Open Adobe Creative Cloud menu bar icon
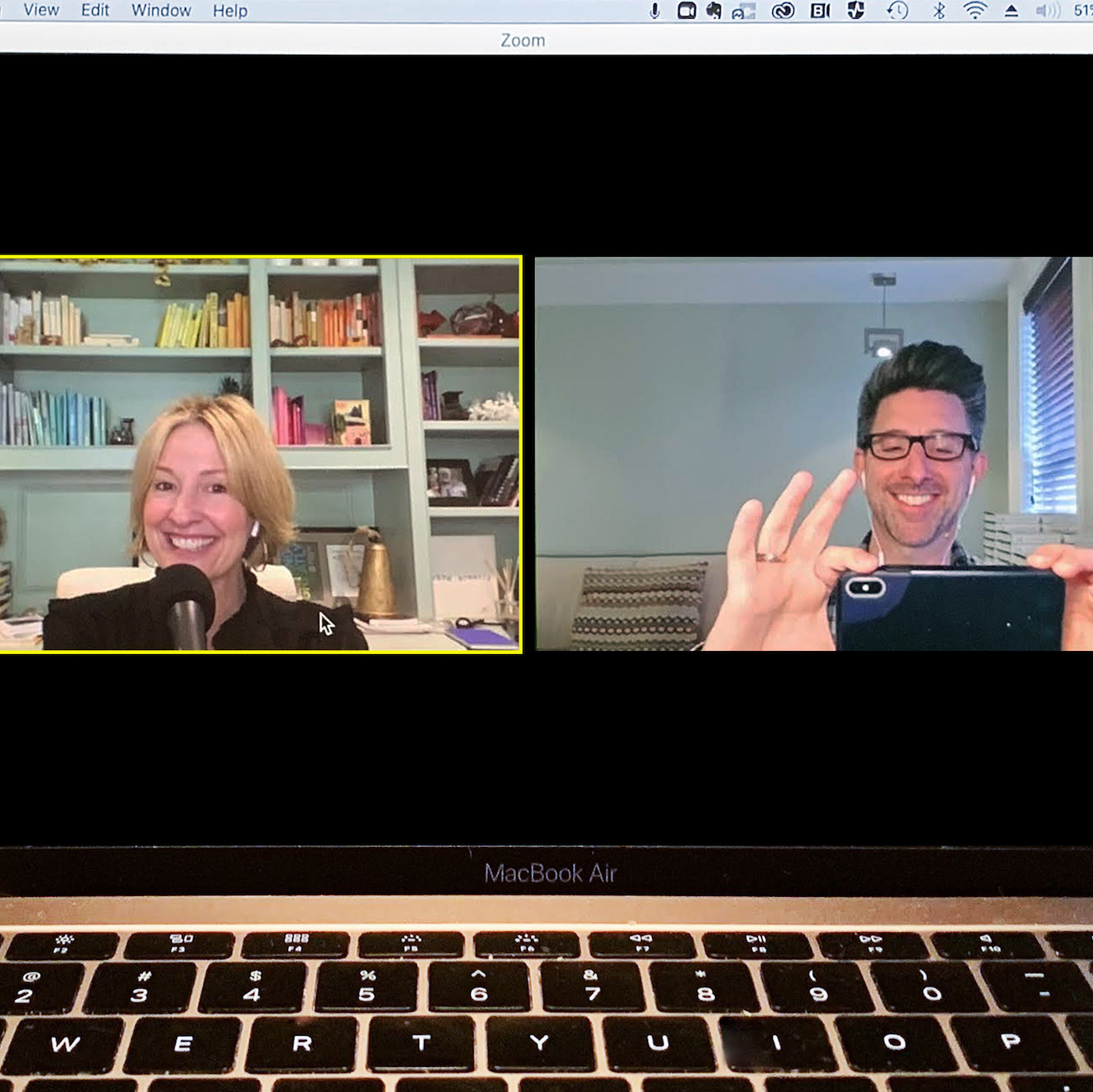 (x=782, y=10)
